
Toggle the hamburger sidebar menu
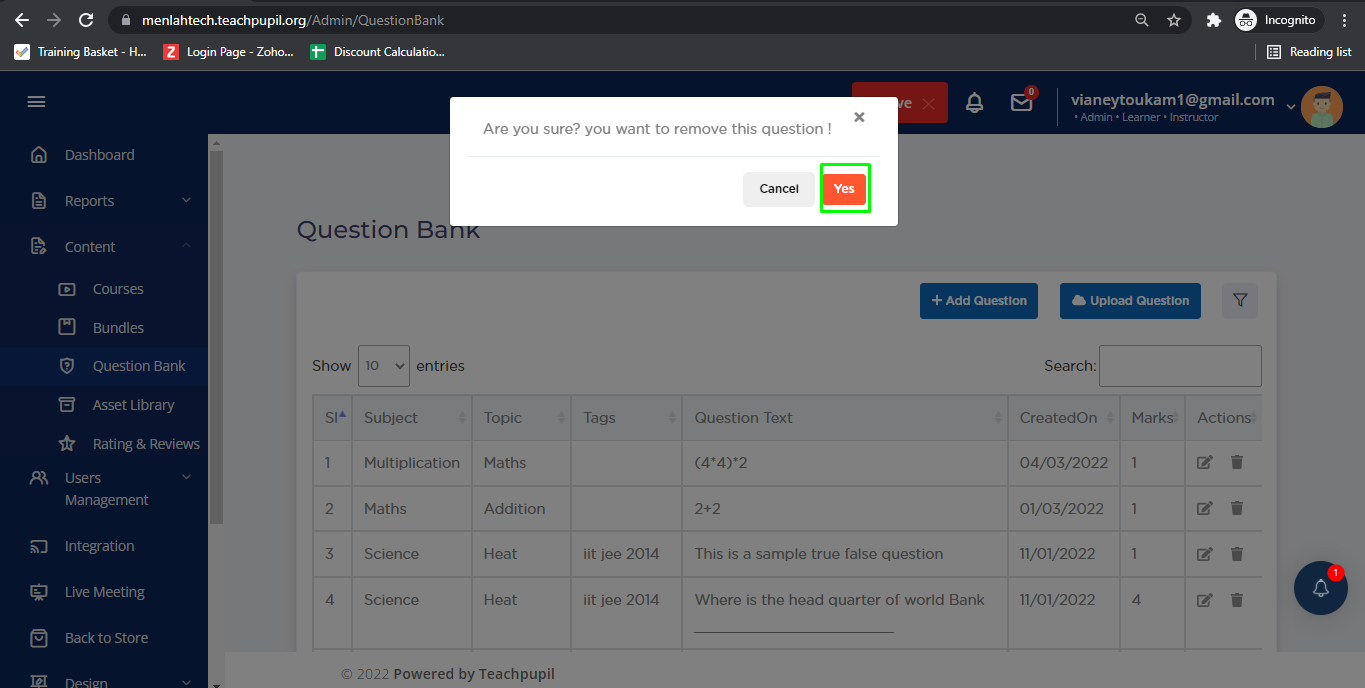pos(37,102)
